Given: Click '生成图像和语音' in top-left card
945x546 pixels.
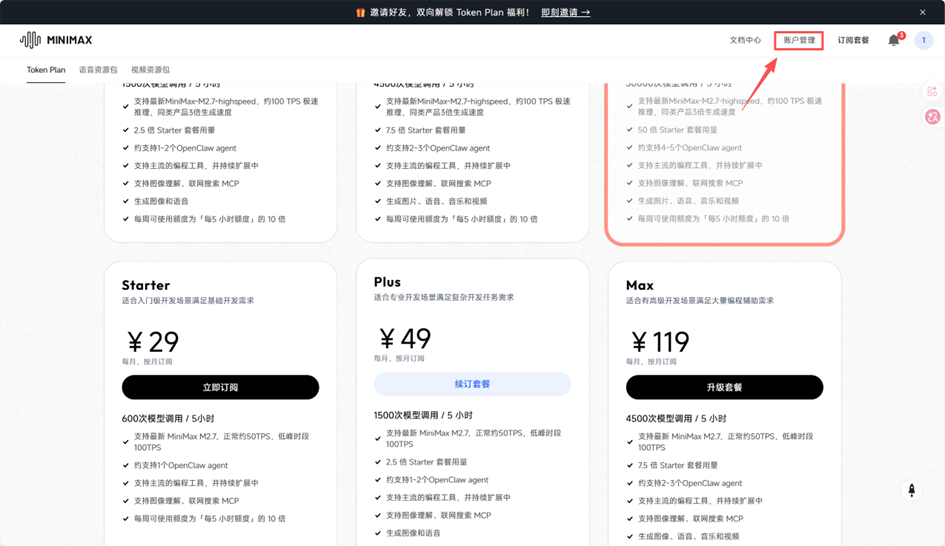Looking at the screenshot, I should coord(161,201).
